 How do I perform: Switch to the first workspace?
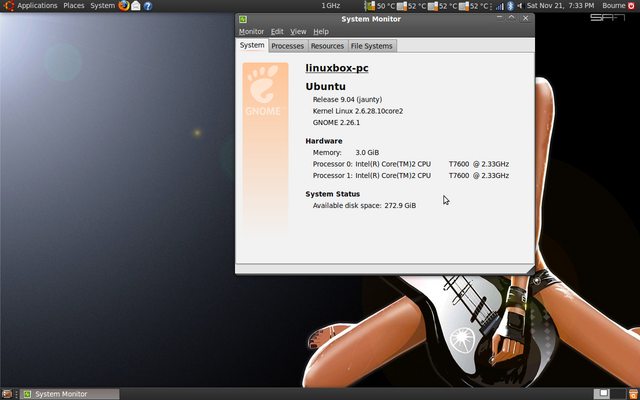pyautogui.click(x=601, y=394)
